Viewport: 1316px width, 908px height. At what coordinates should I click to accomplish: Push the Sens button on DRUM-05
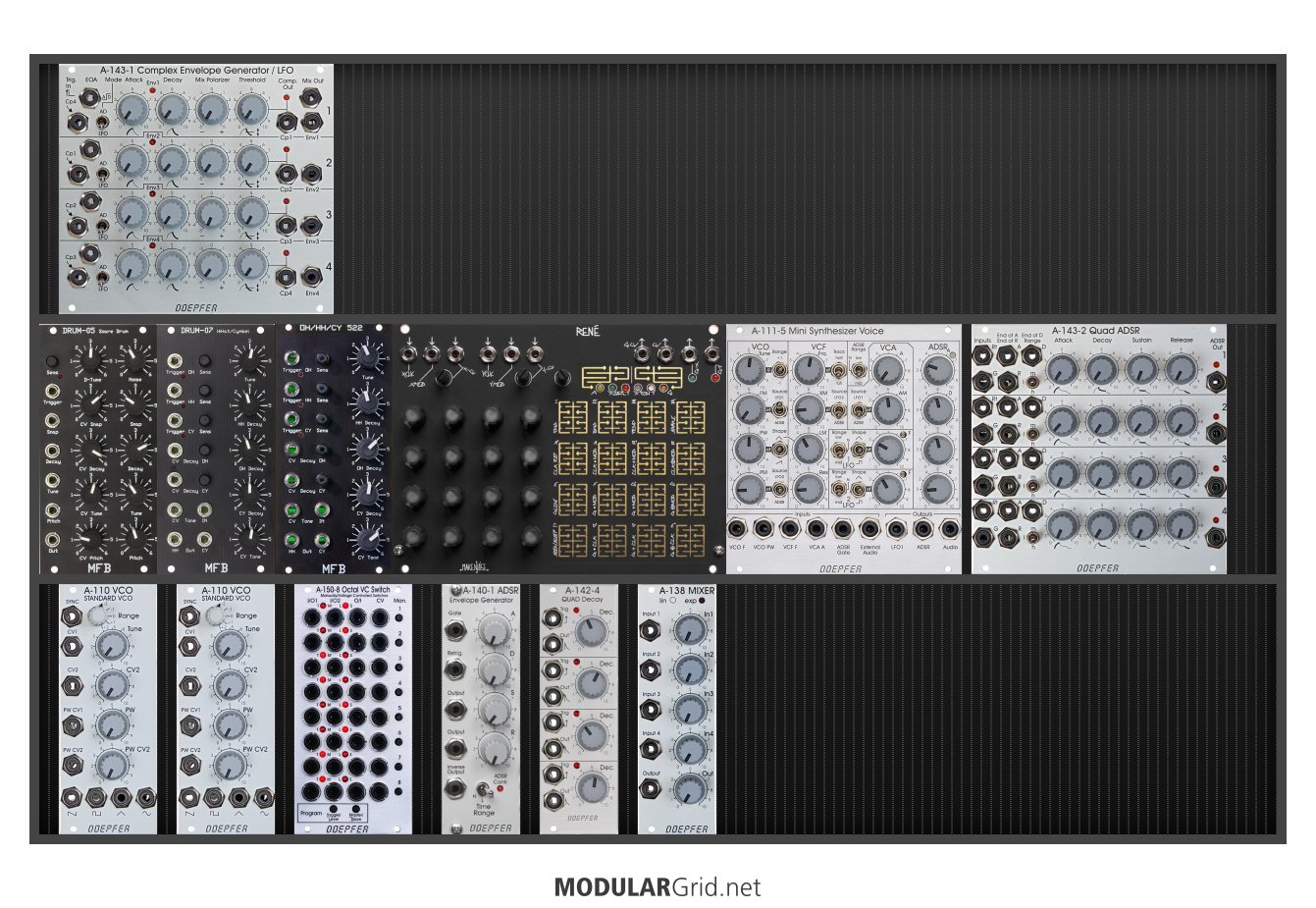[x=53, y=362]
